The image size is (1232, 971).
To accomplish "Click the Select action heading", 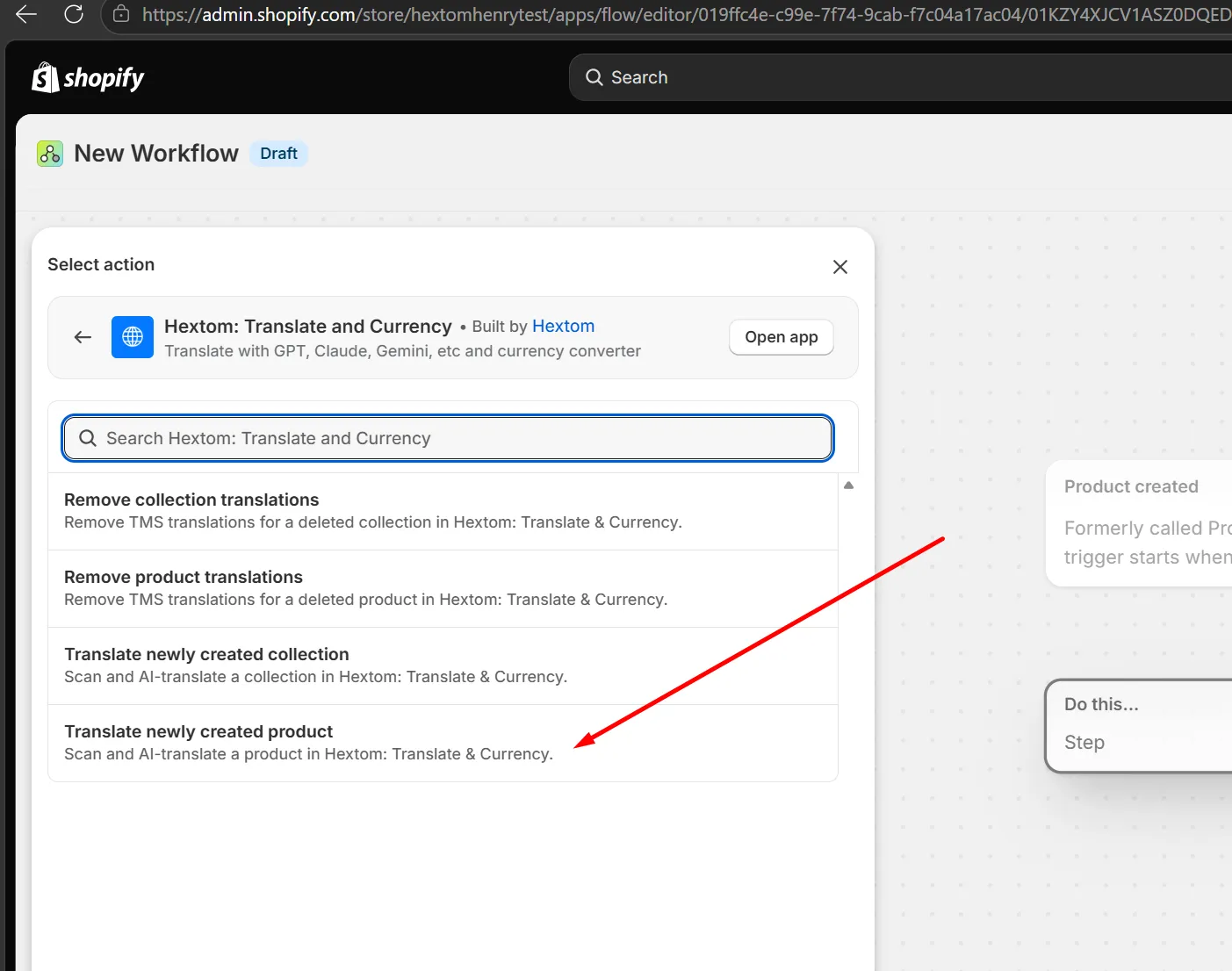I will 101,264.
